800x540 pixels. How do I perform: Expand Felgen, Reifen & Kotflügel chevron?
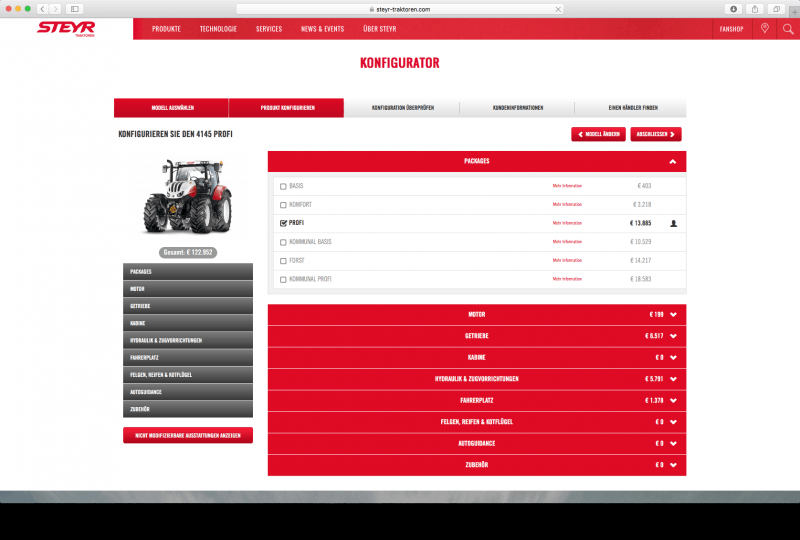pos(673,422)
